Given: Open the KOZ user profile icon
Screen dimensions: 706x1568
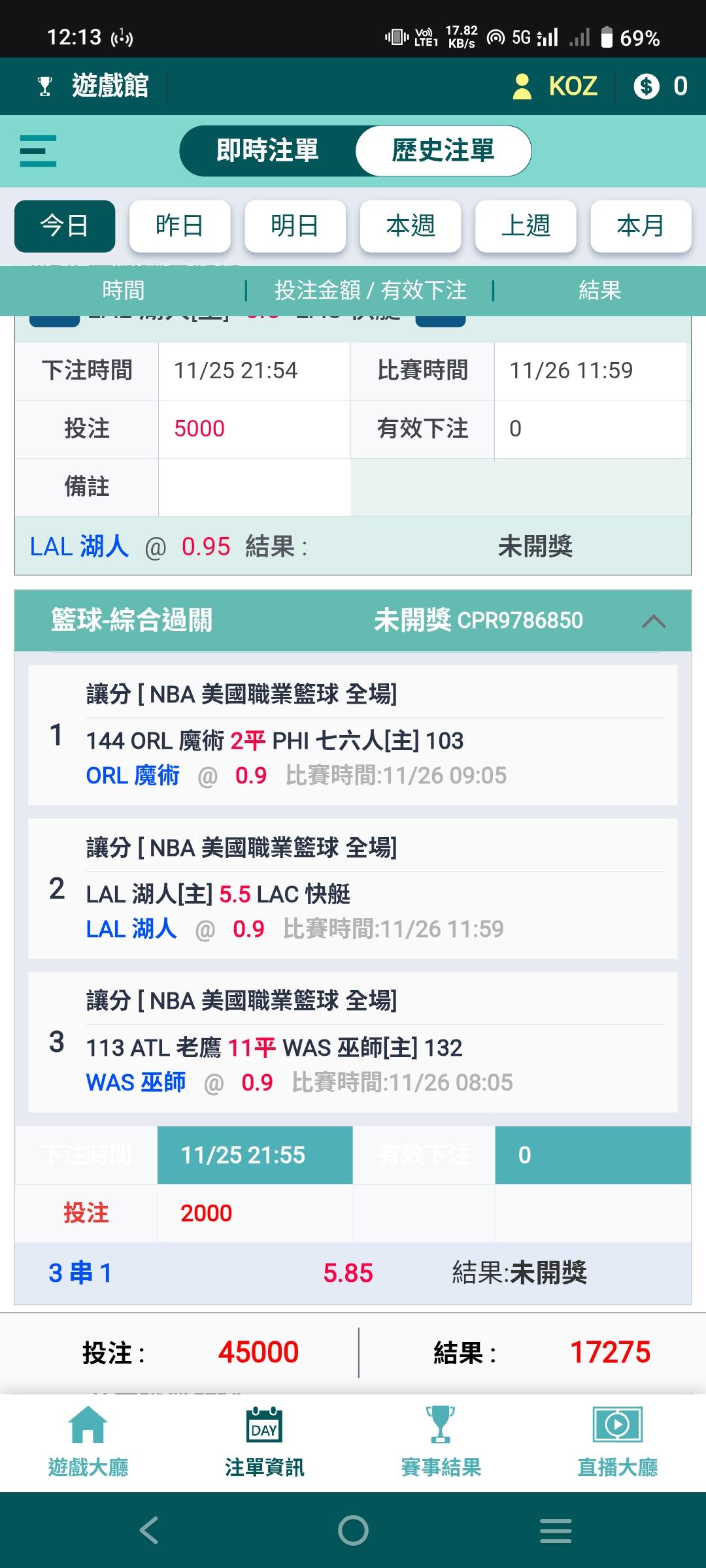Looking at the screenshot, I should click(522, 86).
